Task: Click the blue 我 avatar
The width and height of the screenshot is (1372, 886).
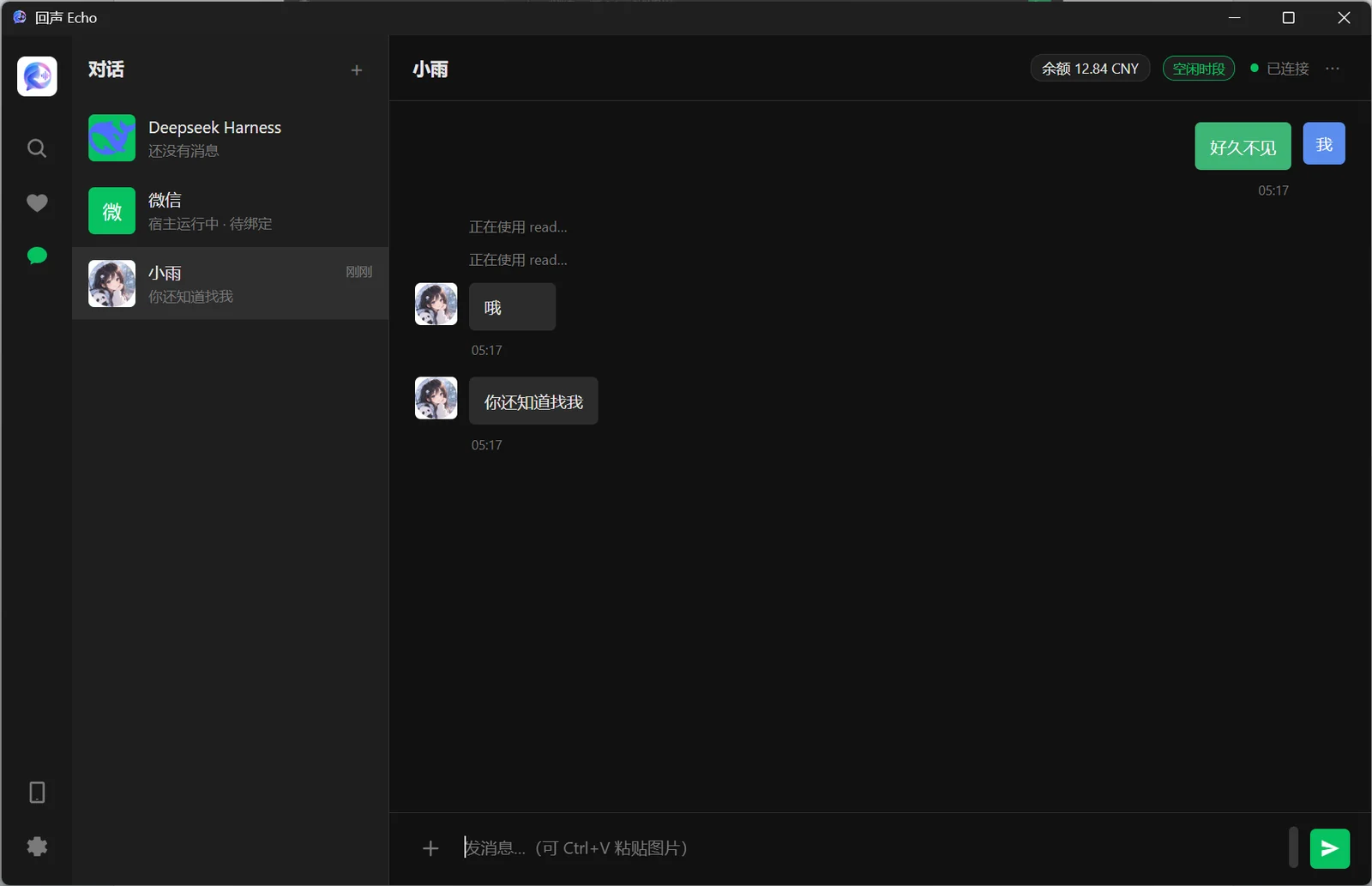Action: (1324, 143)
